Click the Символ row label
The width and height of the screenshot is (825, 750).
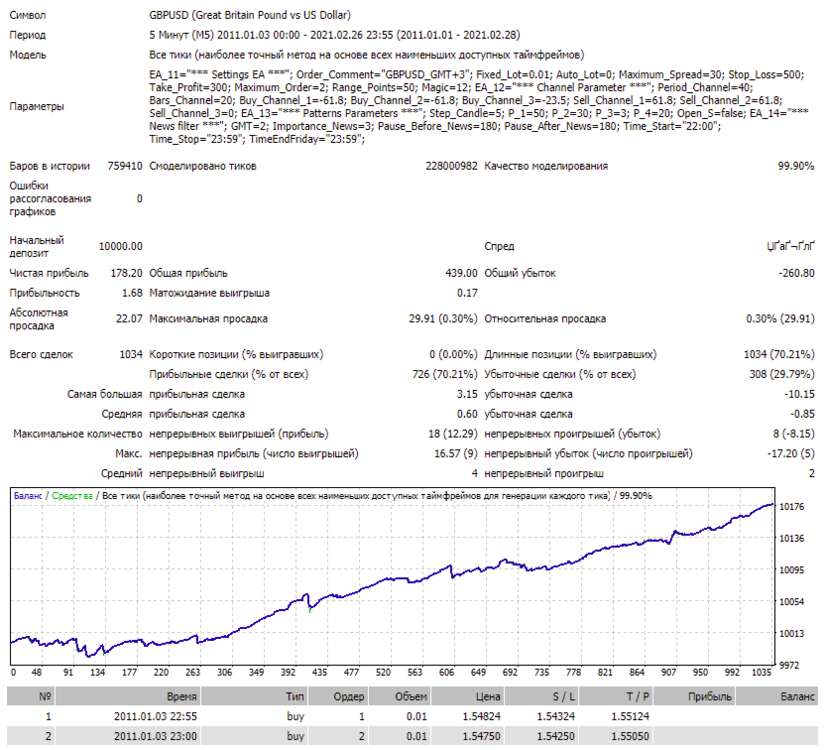(27, 15)
